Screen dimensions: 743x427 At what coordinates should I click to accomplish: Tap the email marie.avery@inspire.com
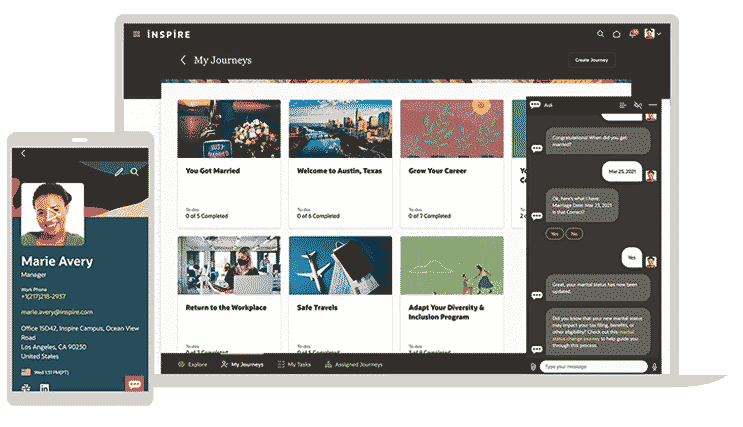click(57, 312)
